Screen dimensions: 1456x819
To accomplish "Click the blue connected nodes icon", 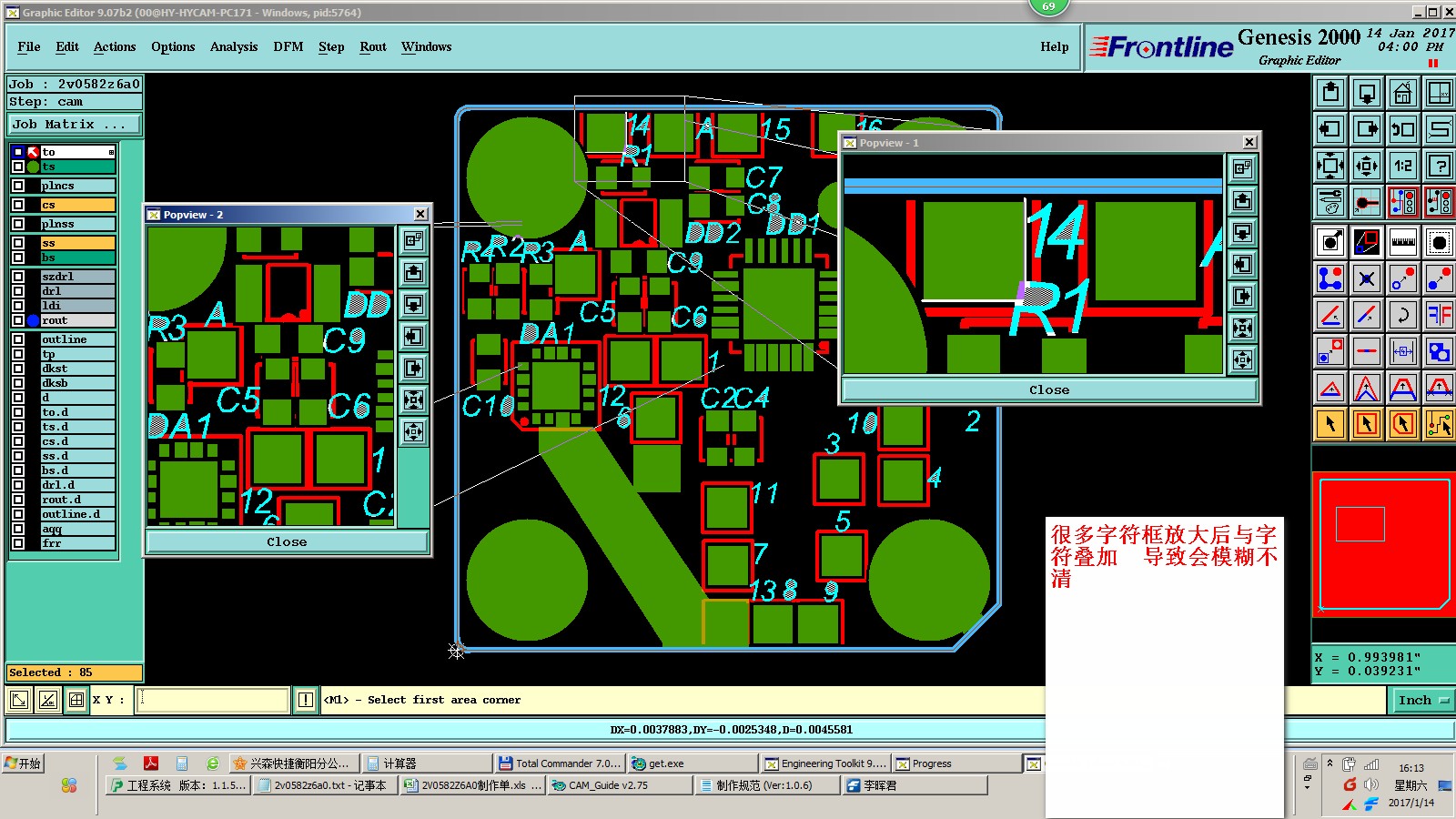I will coord(1330,278).
